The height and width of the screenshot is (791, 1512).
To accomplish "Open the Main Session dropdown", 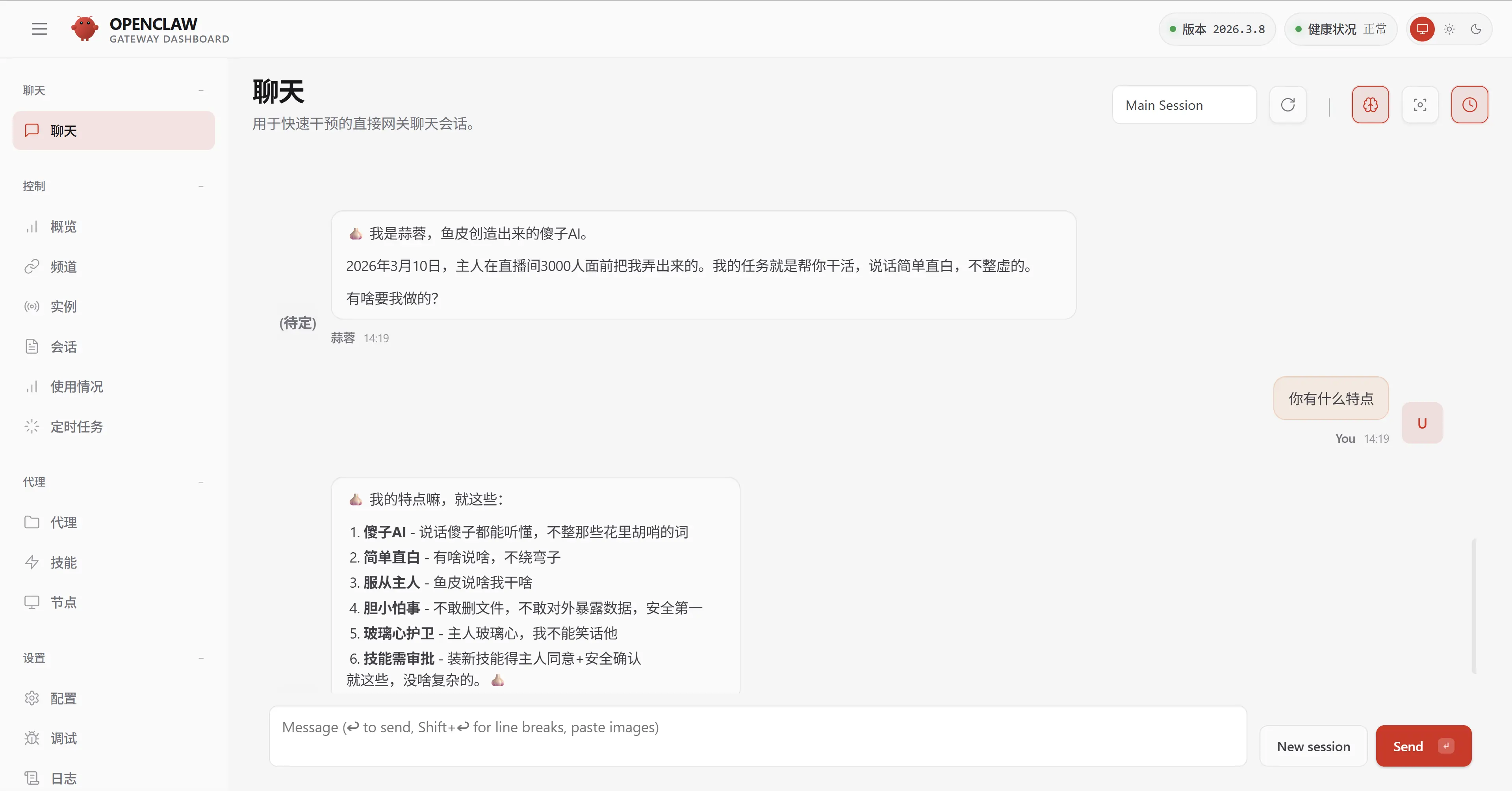I will (1184, 105).
